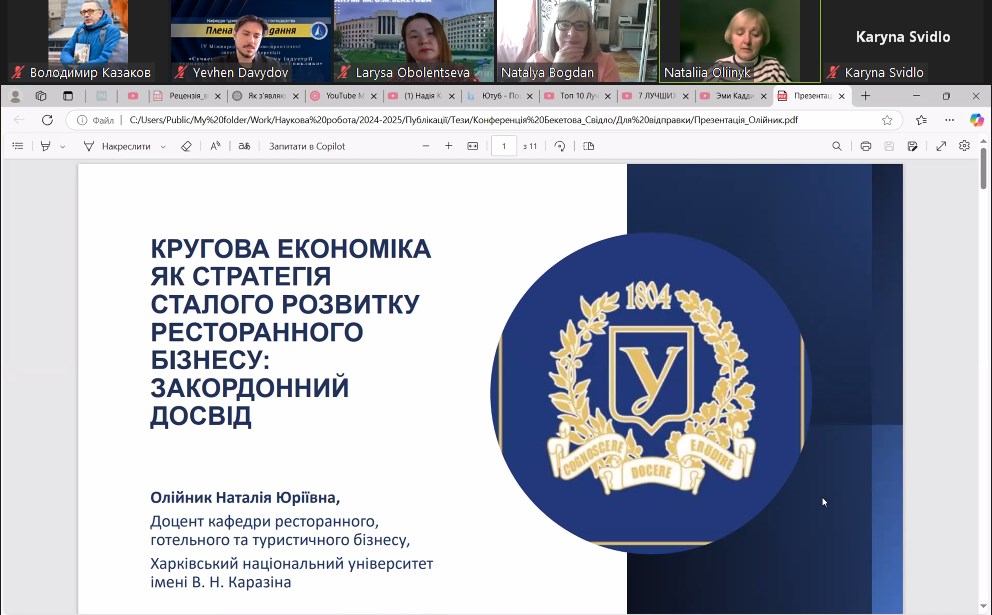Viewport: 992px width, 615px height.
Task: Click the page number input field
Action: (x=503, y=146)
